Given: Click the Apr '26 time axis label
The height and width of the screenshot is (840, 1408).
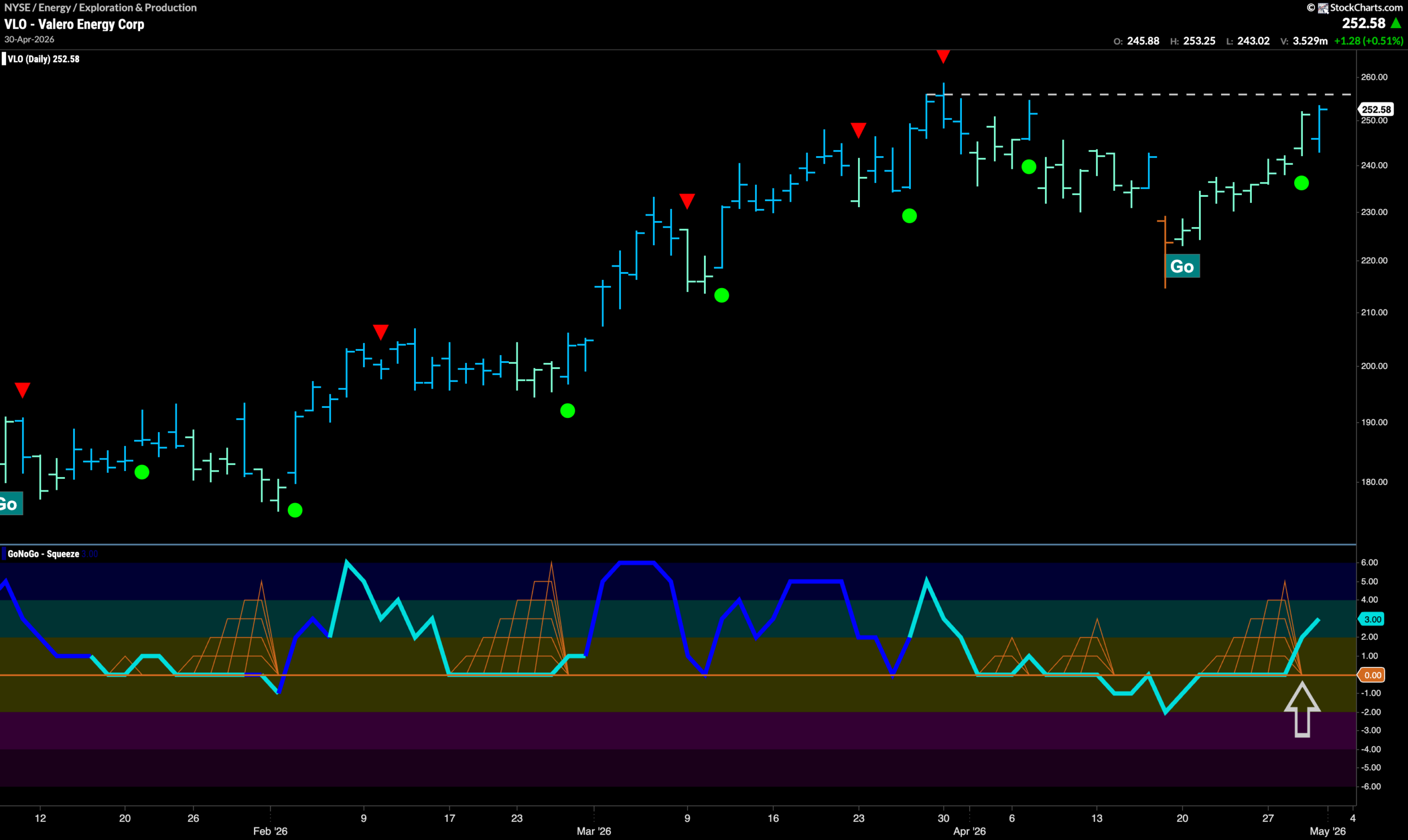Looking at the screenshot, I should [x=969, y=831].
